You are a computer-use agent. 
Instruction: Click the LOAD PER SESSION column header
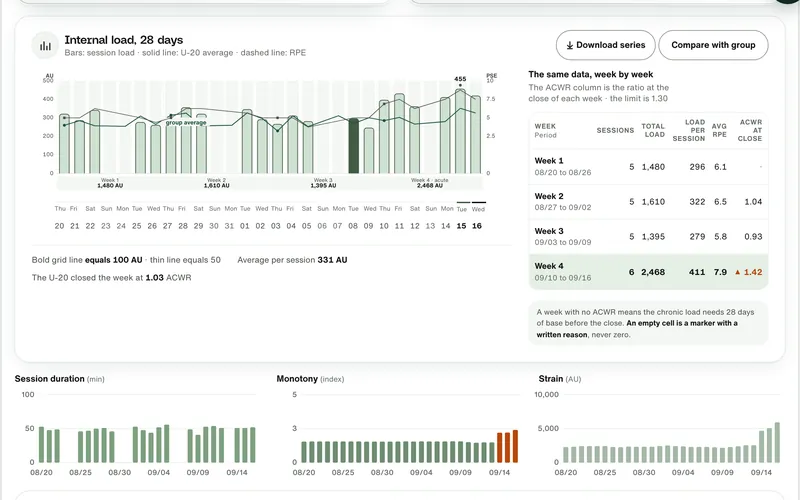point(688,131)
